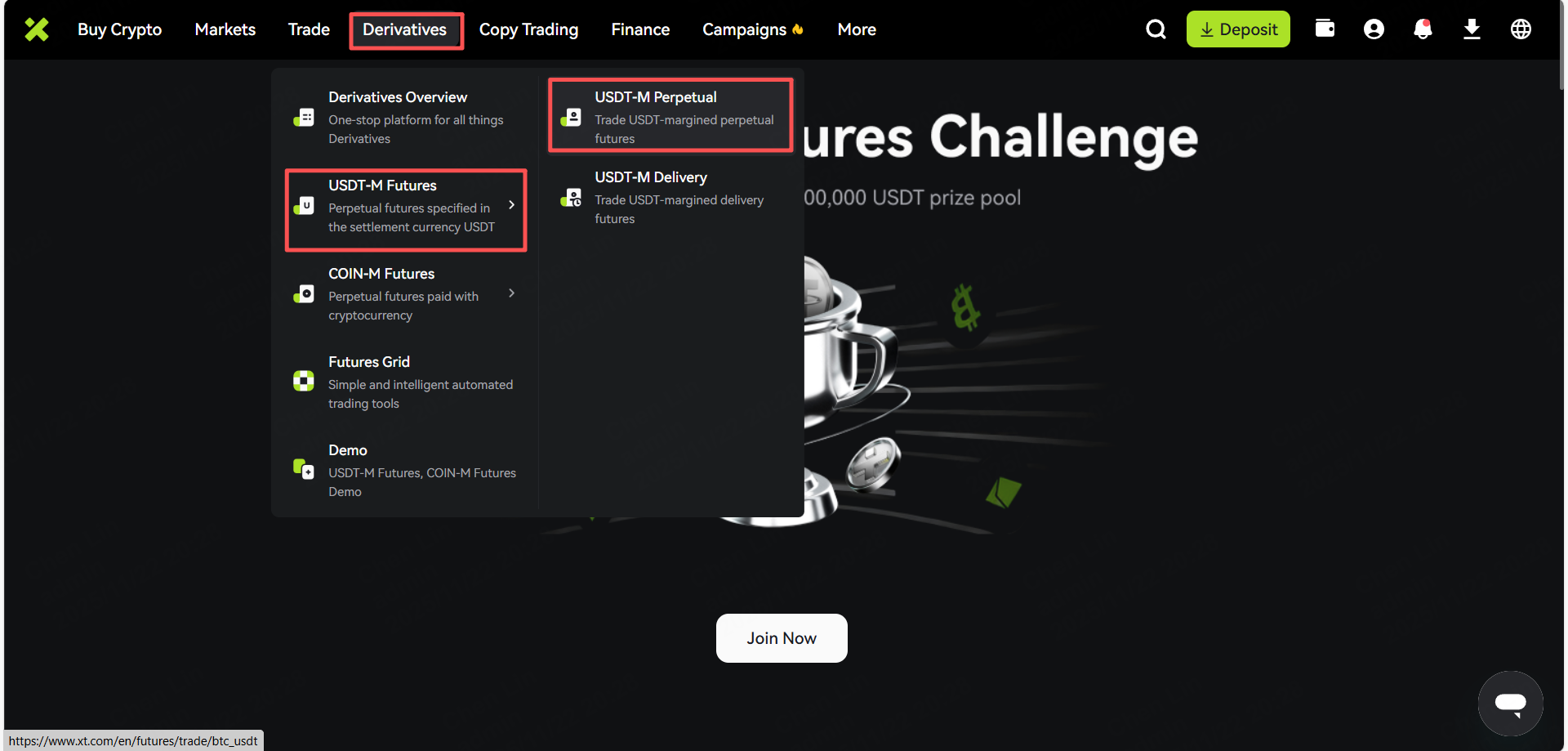The height and width of the screenshot is (751, 1568).
Task: Open the search magnifier icon
Action: point(1156,29)
